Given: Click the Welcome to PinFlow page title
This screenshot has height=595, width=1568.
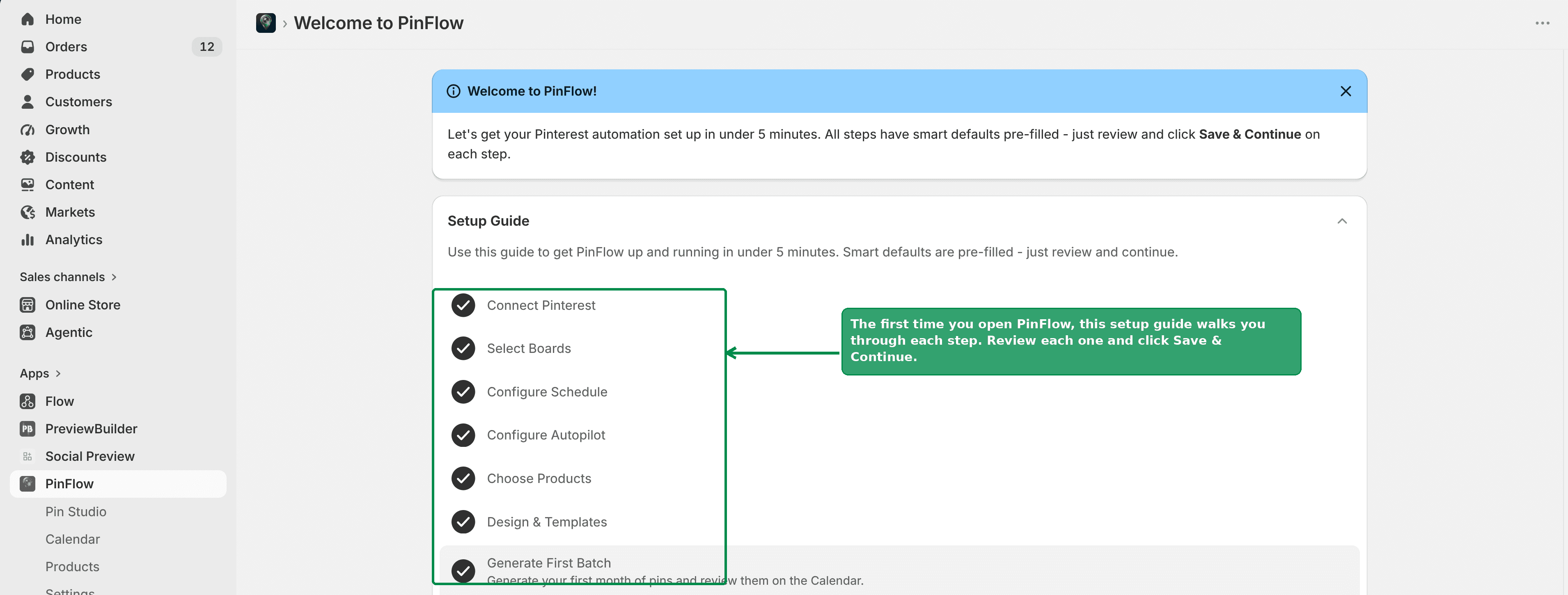Looking at the screenshot, I should tap(378, 23).
